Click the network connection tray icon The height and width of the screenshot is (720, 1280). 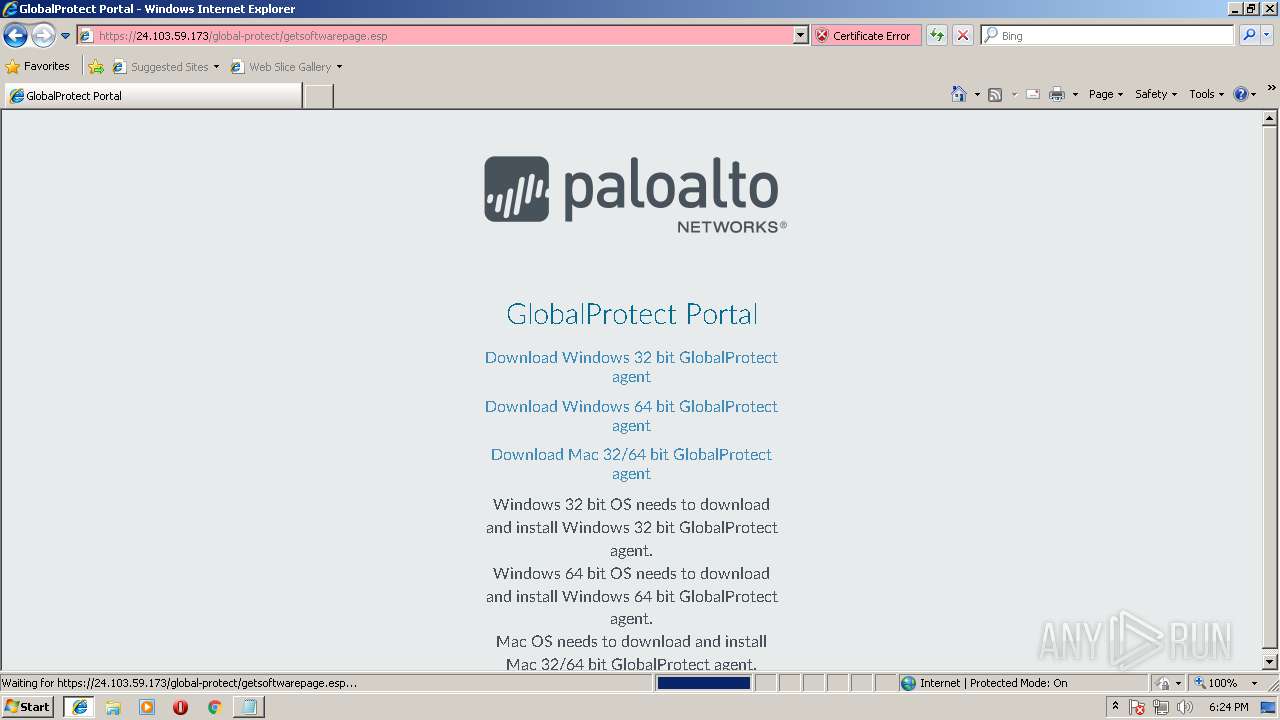tap(1161, 707)
